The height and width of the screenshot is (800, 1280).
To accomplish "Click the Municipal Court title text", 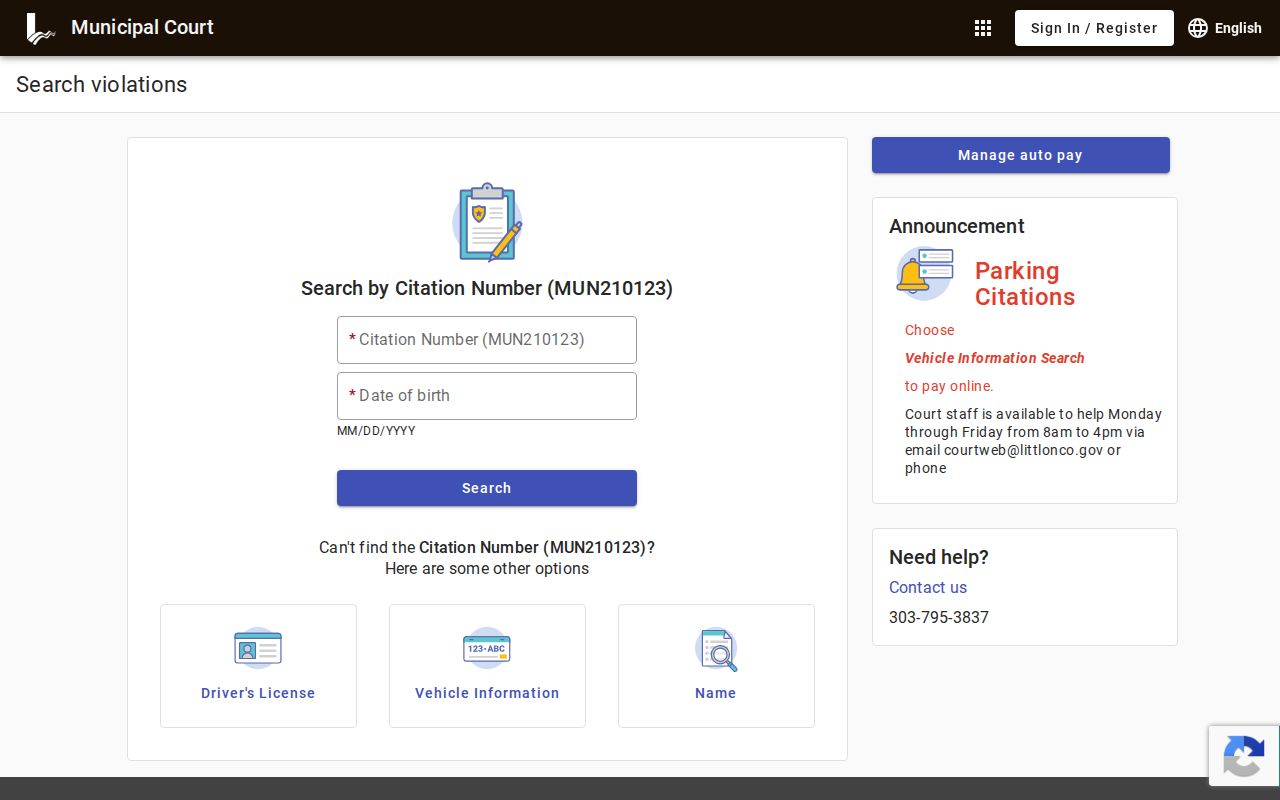I will coord(142,27).
